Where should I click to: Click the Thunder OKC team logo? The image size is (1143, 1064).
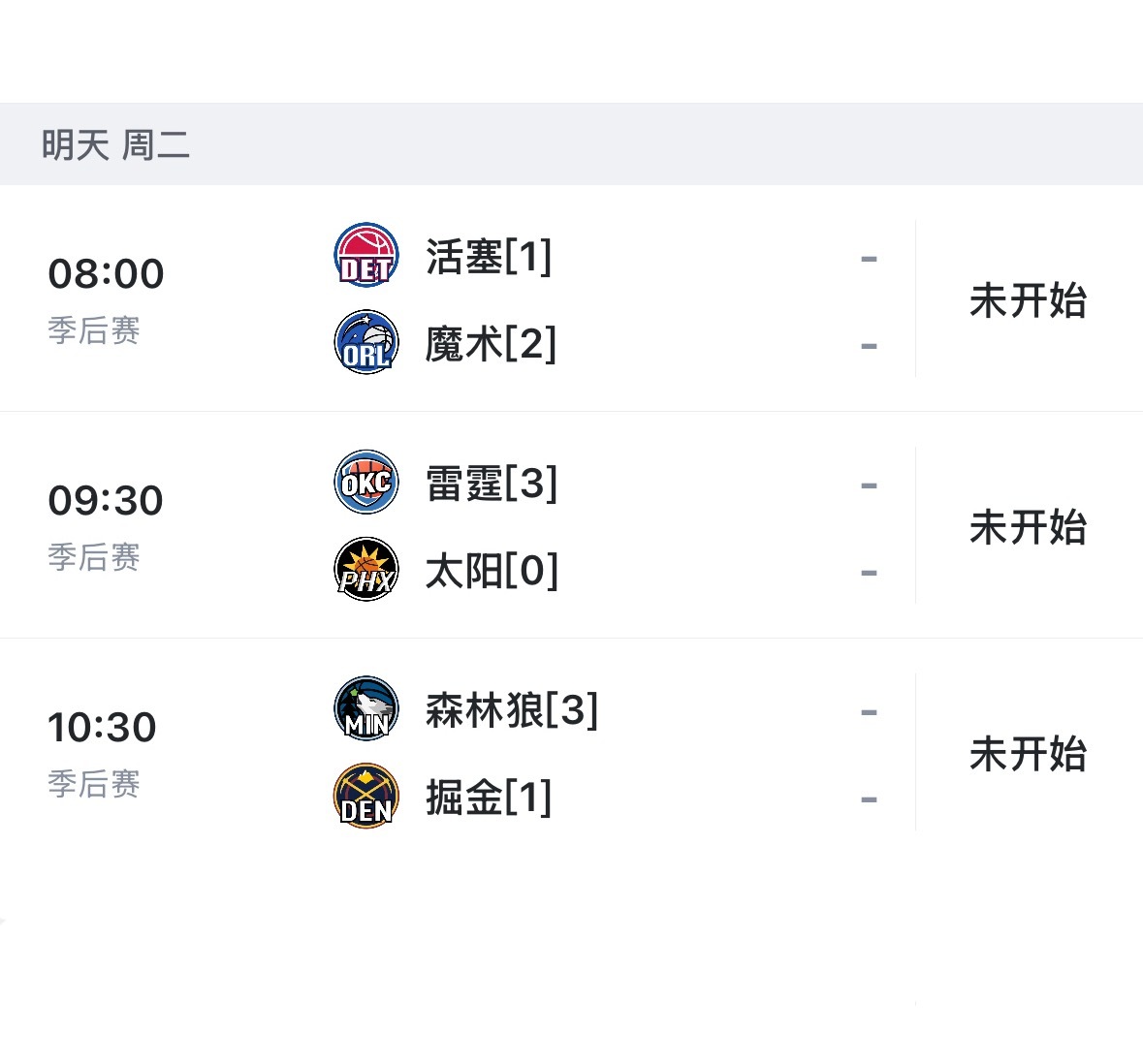(365, 482)
